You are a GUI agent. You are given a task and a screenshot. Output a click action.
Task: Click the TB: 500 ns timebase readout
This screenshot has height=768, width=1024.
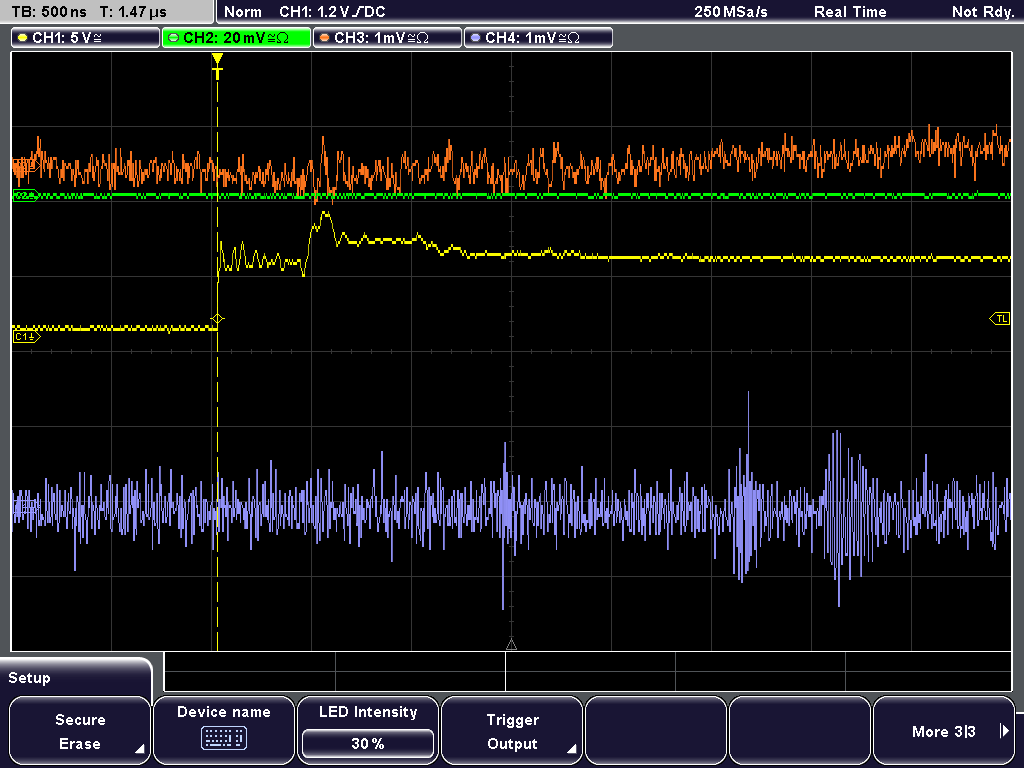(49, 12)
